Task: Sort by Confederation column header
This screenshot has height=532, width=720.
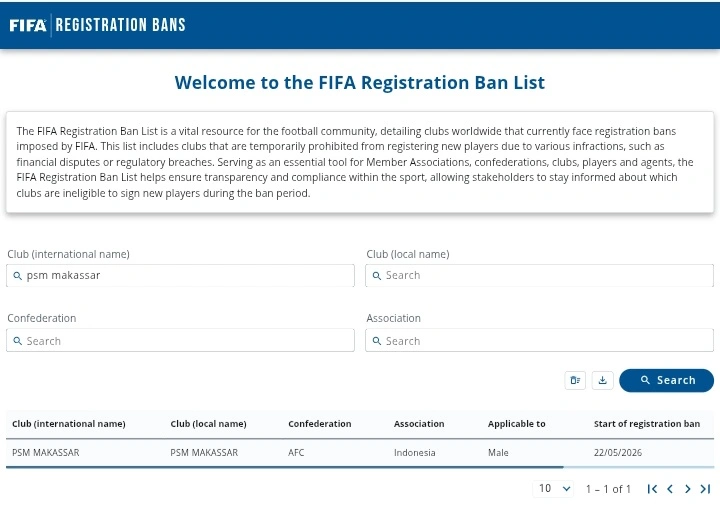Action: 320,424
